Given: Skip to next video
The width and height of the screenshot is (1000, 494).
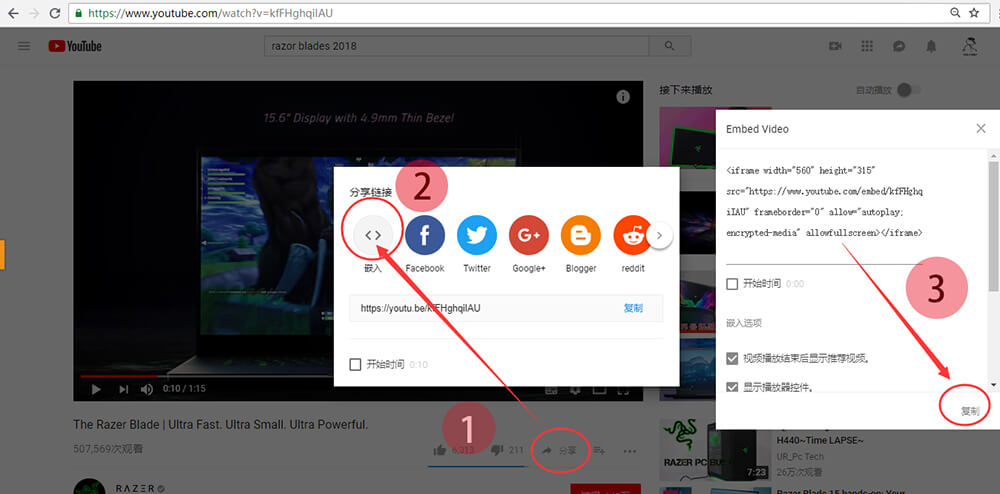Looking at the screenshot, I should click(124, 389).
